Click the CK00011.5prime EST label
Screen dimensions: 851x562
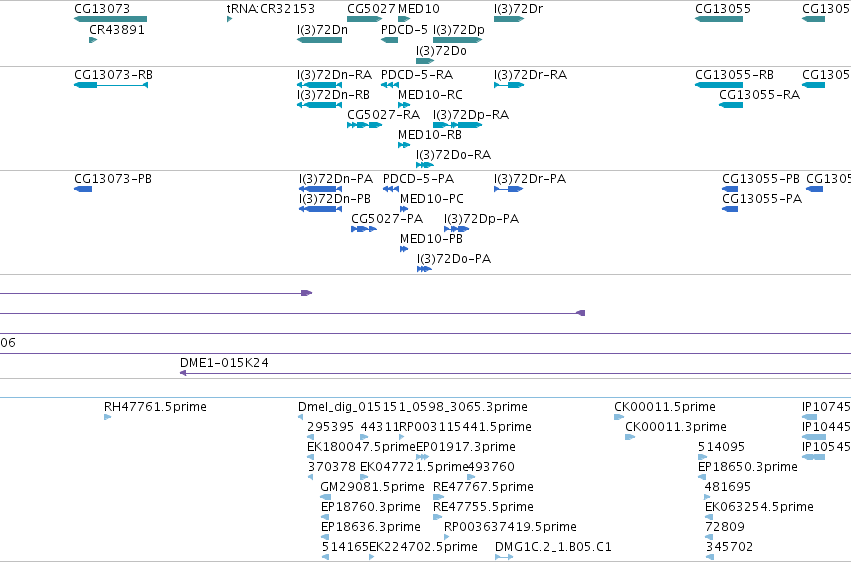click(x=665, y=406)
